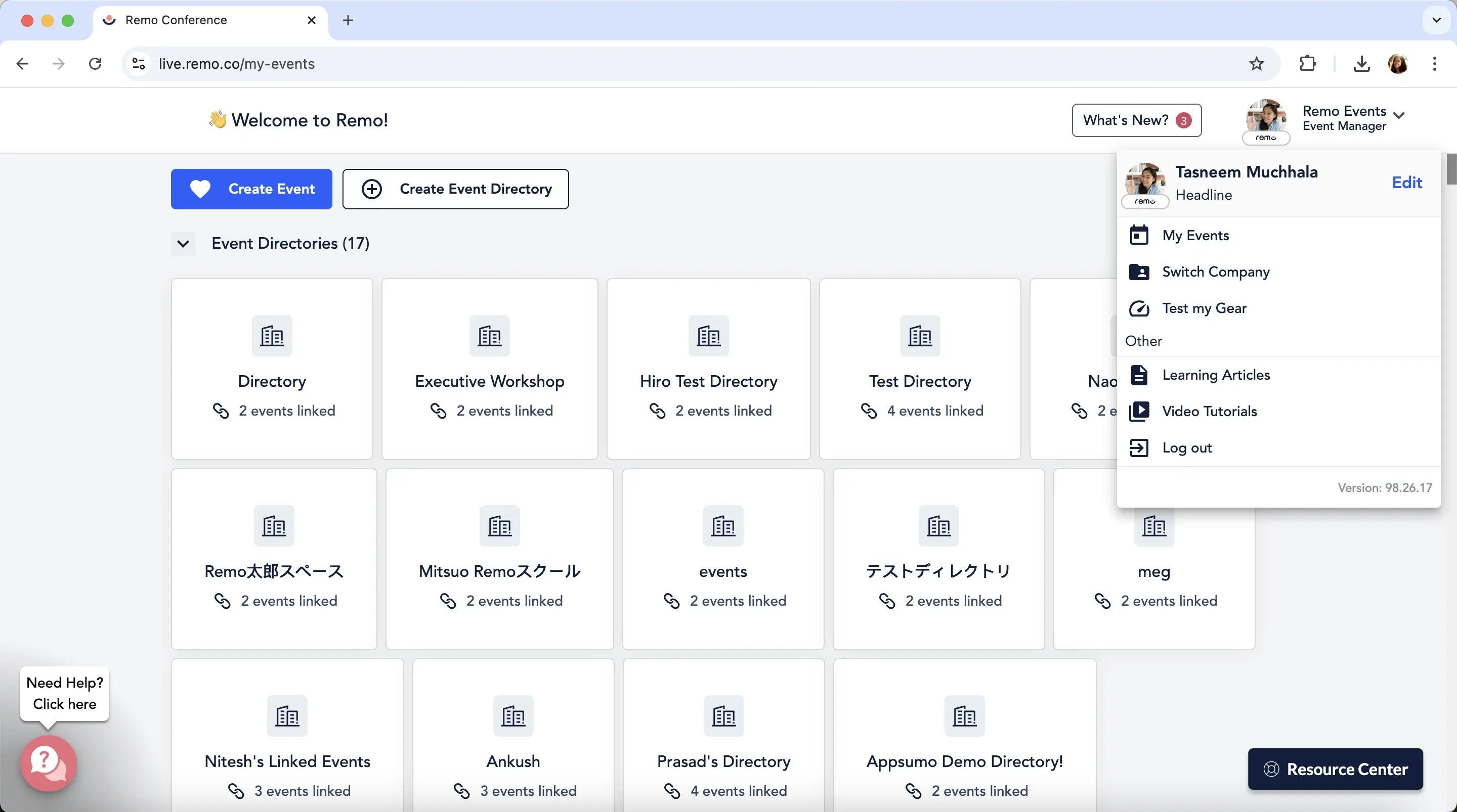Open Video Tutorials from the menu
This screenshot has height=812, width=1457.
(1279, 412)
